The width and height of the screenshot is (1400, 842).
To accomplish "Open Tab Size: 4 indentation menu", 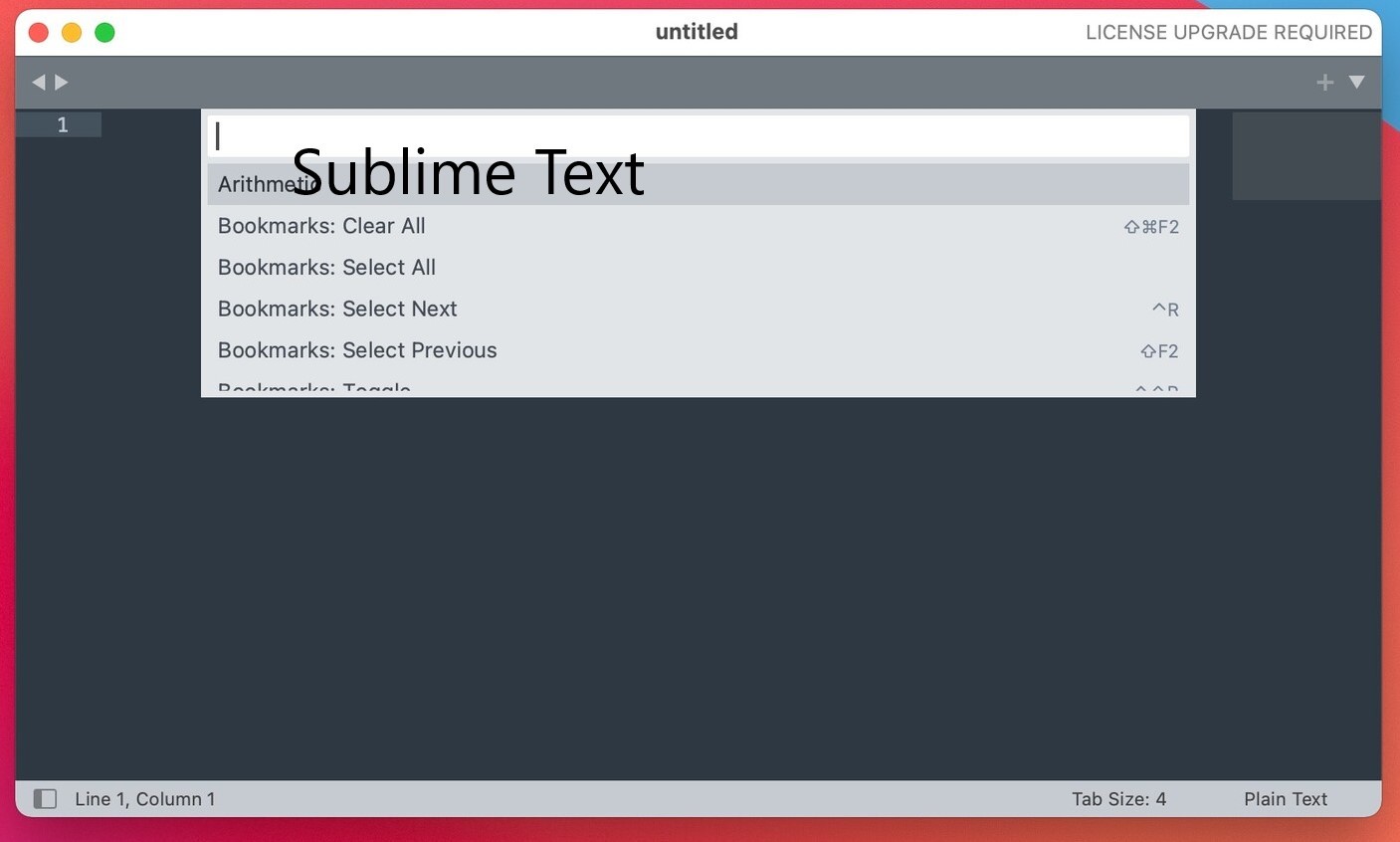I will coord(1118,799).
